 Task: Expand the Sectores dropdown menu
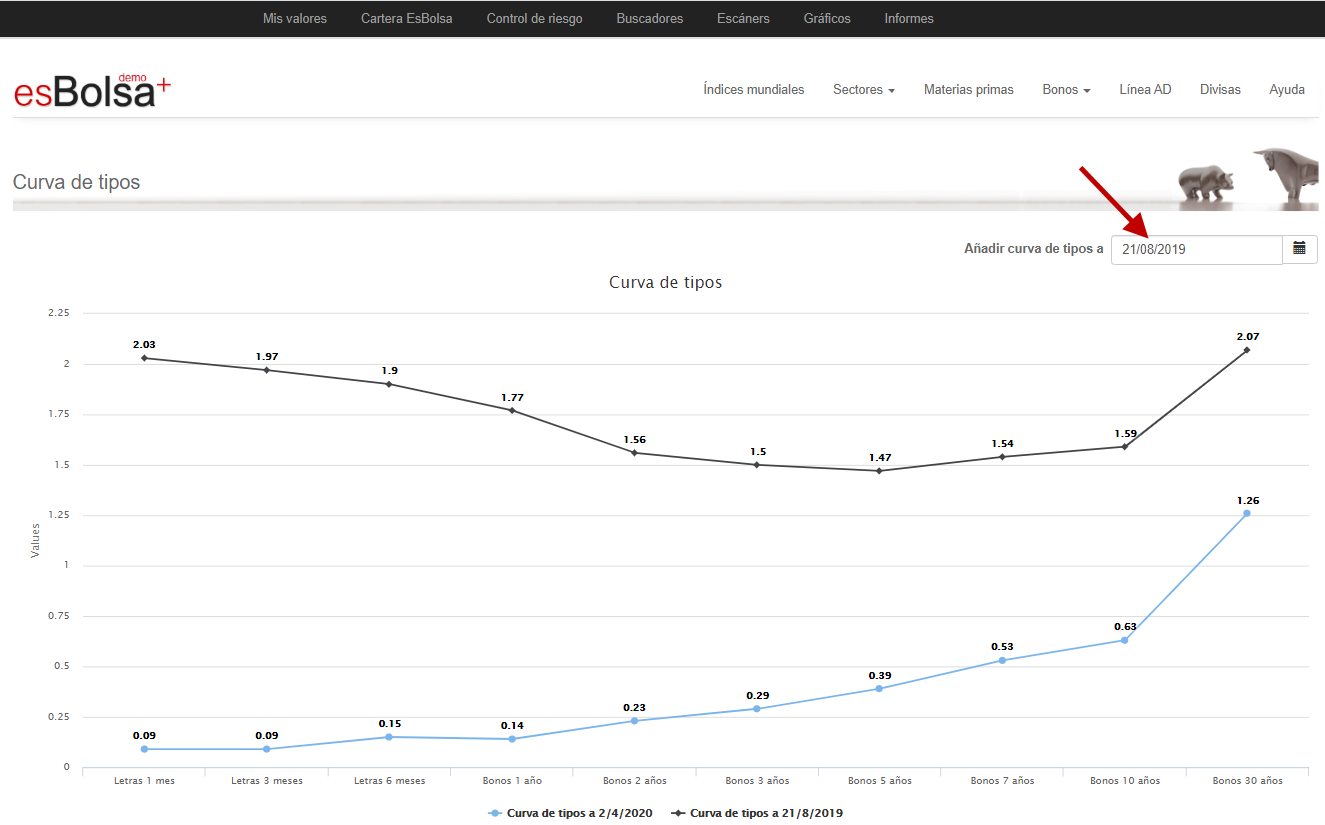pos(863,90)
